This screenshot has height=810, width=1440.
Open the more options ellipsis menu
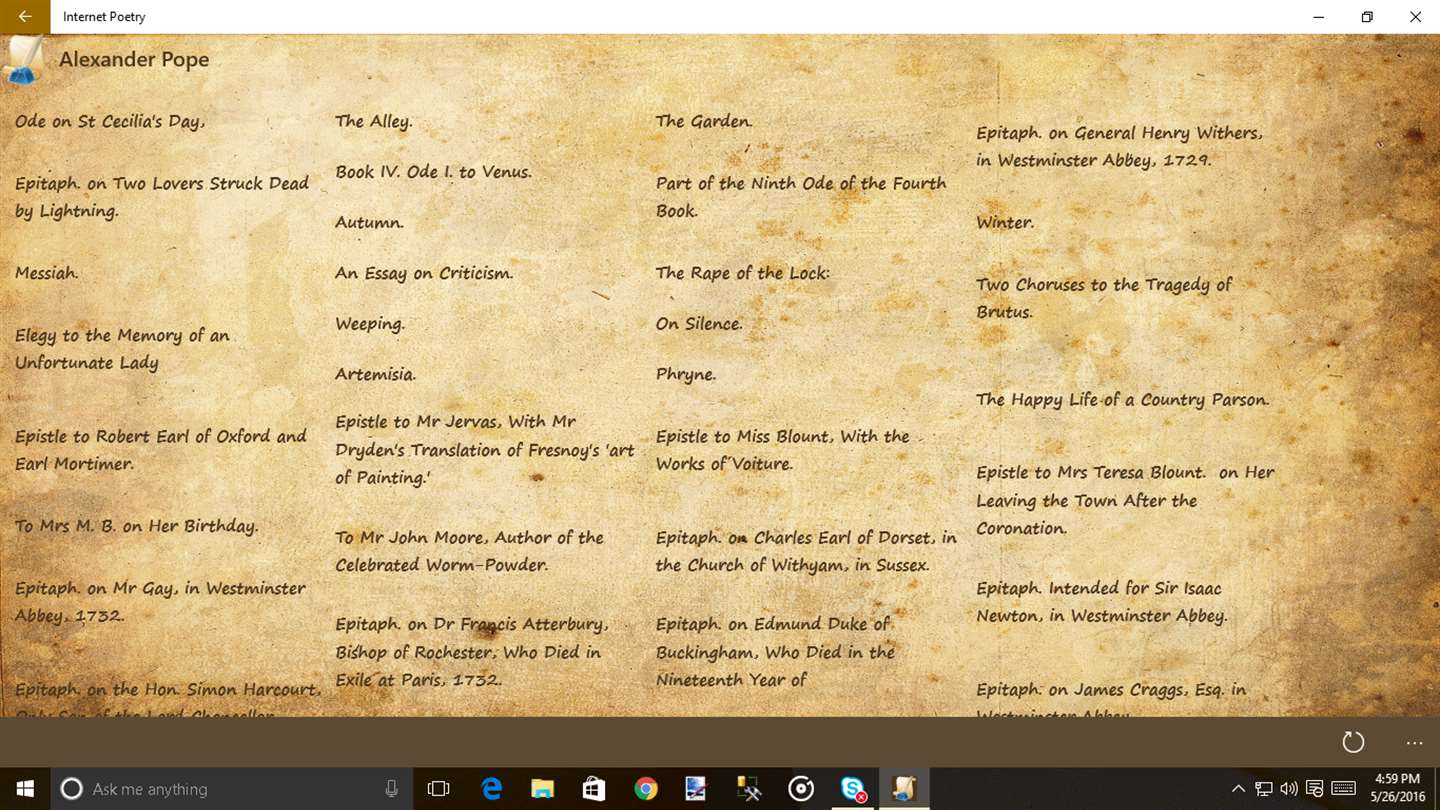(x=1414, y=742)
